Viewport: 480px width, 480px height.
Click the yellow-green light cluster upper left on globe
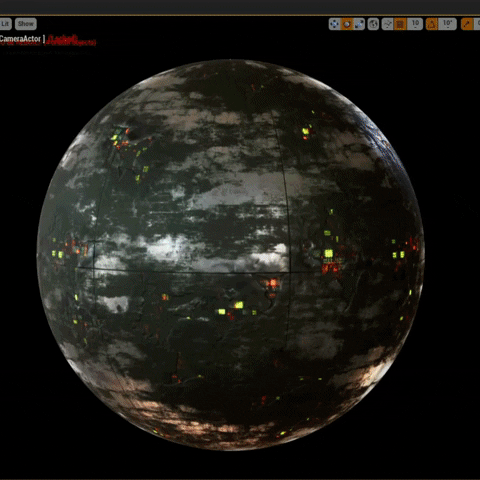120,137
